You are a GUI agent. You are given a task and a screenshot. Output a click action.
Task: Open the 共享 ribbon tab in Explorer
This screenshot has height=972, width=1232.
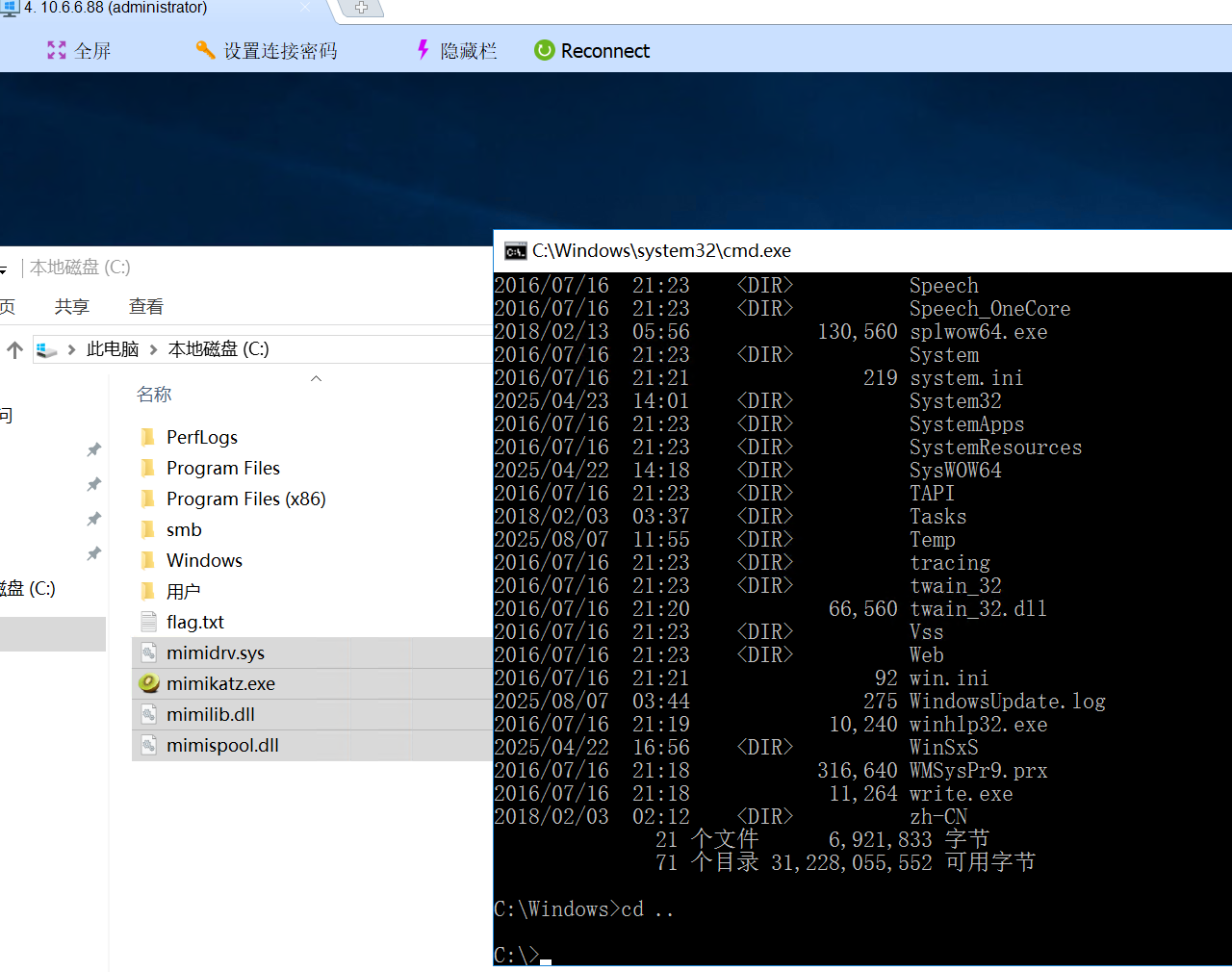coord(72,306)
